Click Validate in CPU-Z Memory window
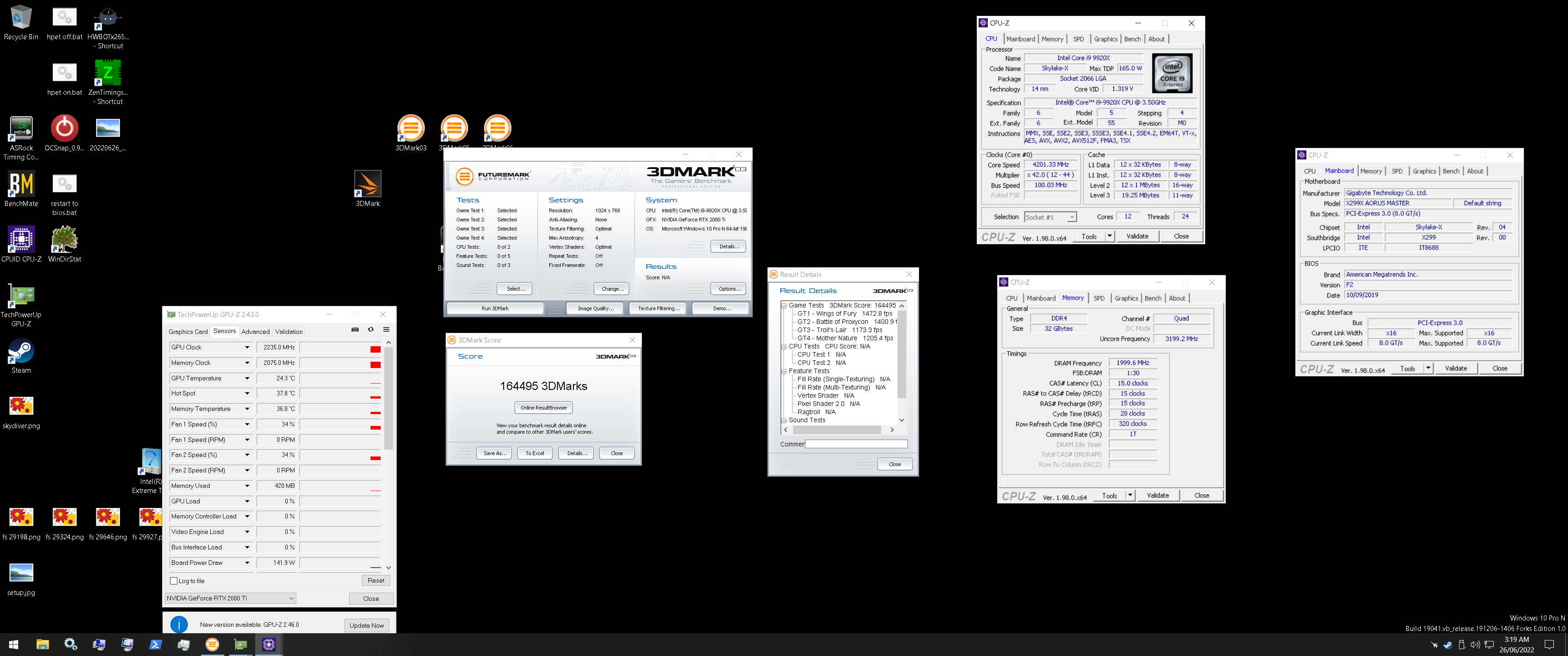This screenshot has height=656, width=1568. (1158, 495)
